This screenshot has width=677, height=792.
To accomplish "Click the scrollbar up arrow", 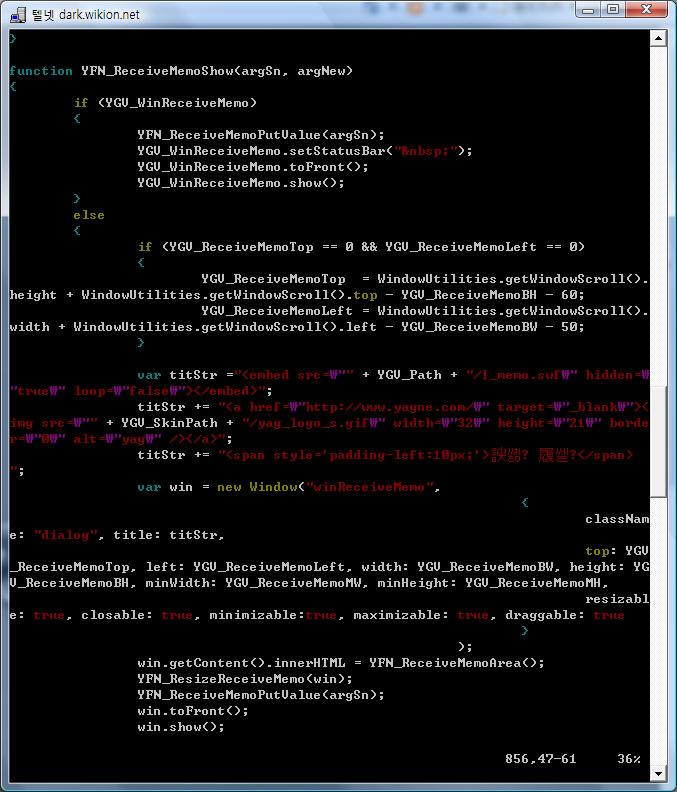I will coord(658,39).
